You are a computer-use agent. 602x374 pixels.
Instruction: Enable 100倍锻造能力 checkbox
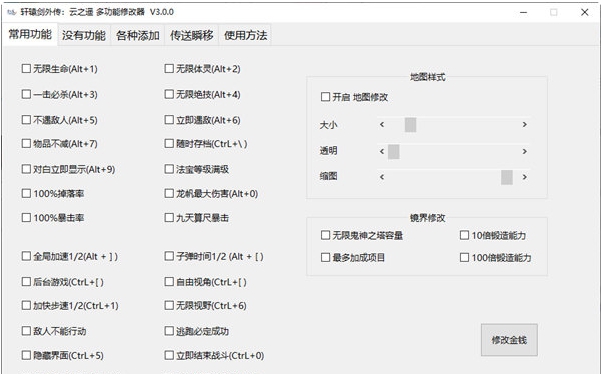tap(464, 257)
